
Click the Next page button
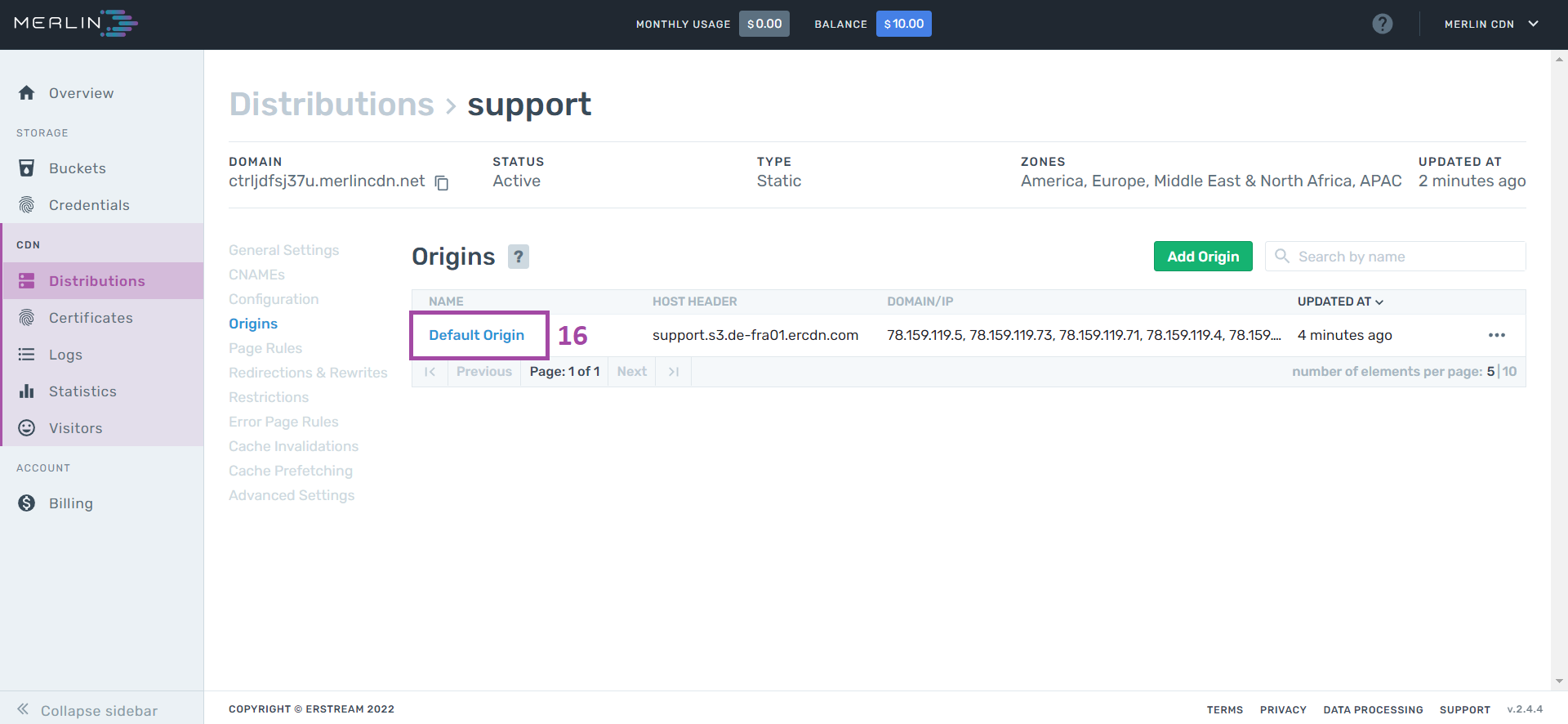632,372
